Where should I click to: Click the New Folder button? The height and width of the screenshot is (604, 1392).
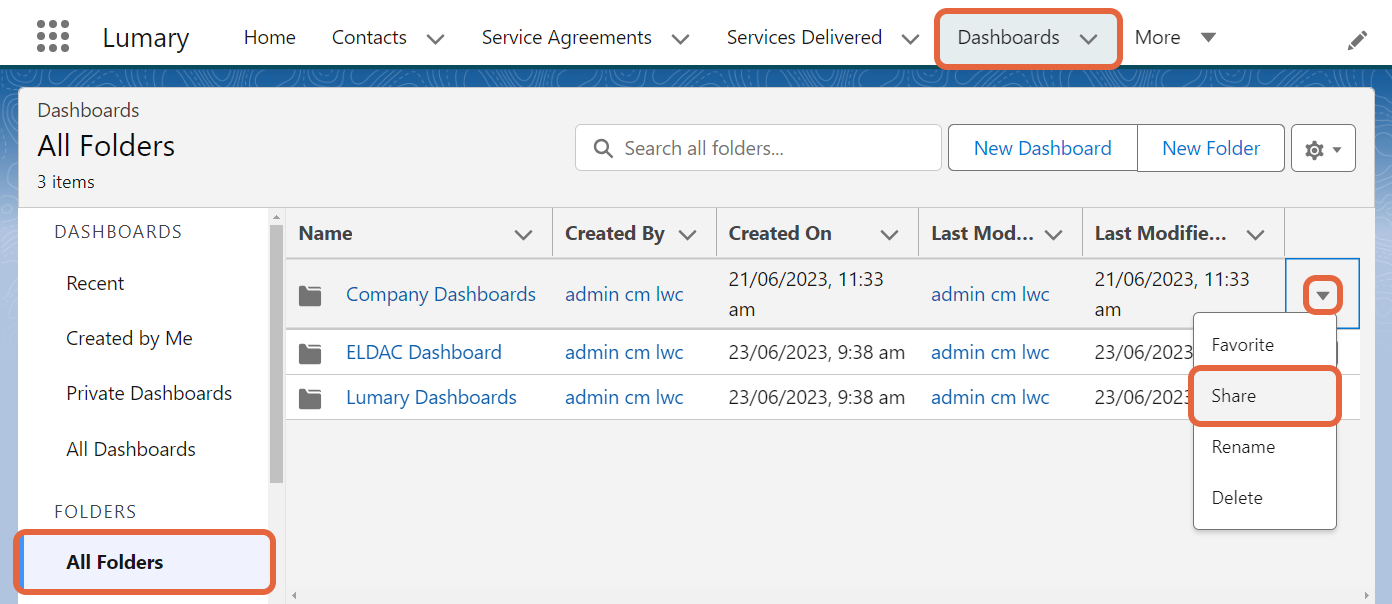point(1211,148)
